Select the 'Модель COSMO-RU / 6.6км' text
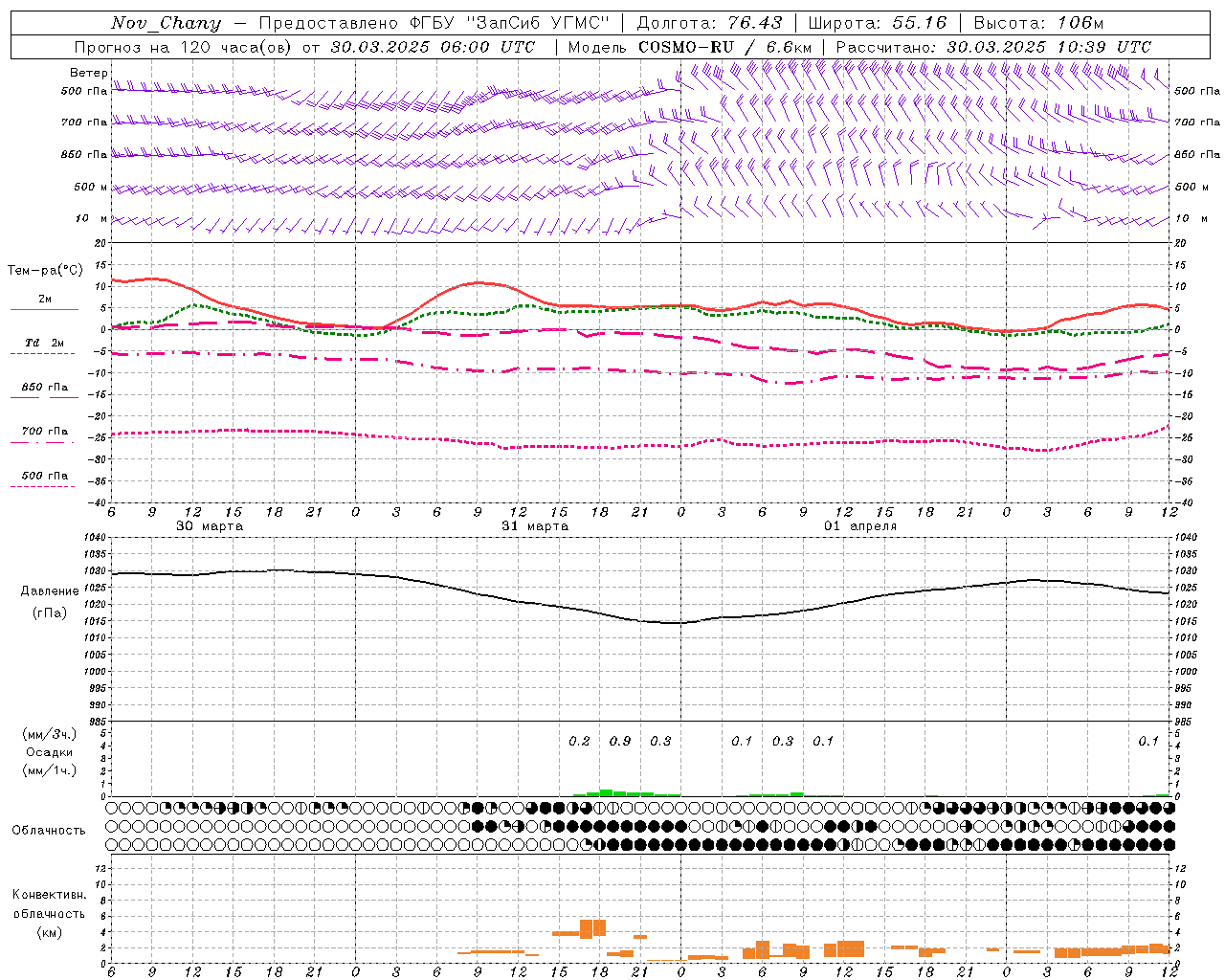Screen dimensions: 1225x980 point(690,47)
